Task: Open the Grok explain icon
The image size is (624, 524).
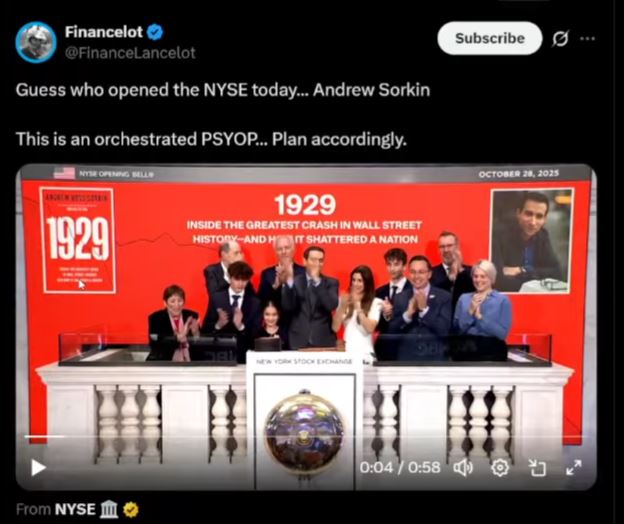Action: 560,39
